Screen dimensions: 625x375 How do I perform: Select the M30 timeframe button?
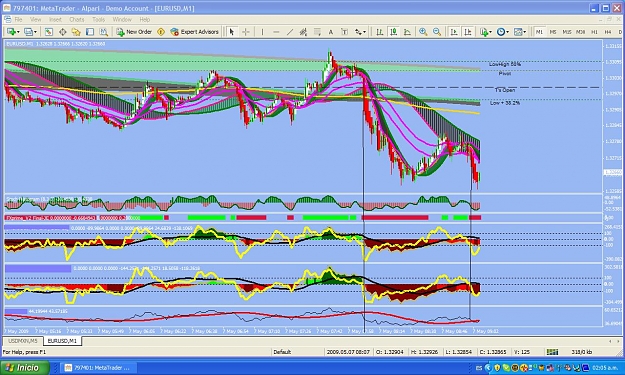click(x=581, y=32)
